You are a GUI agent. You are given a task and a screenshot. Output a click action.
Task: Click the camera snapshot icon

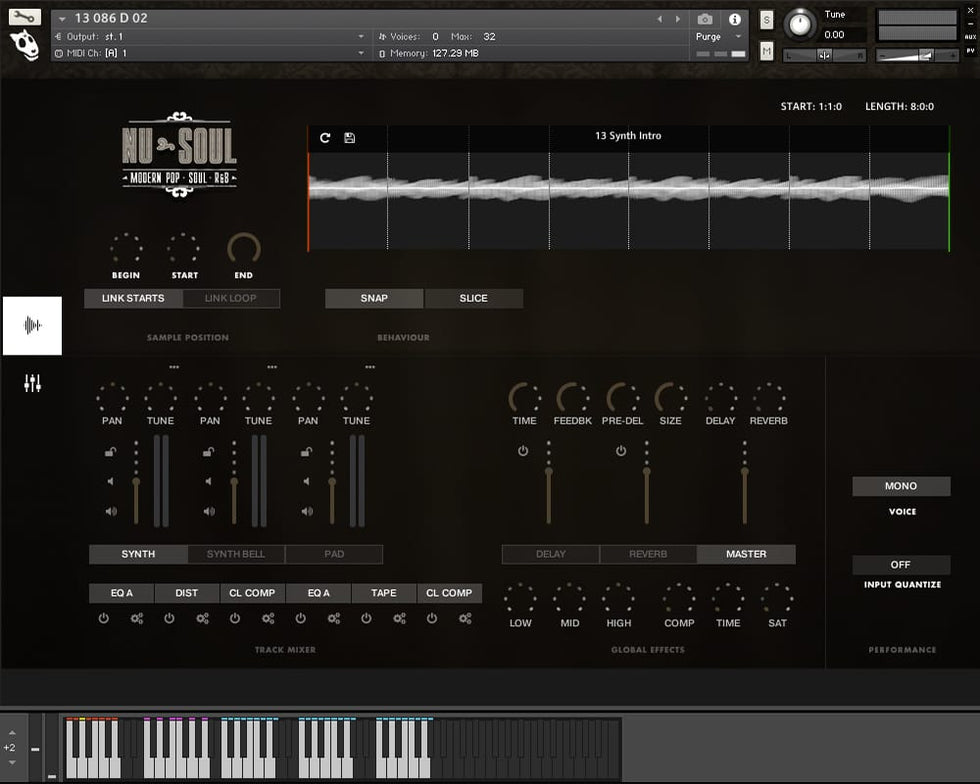[x=705, y=19]
